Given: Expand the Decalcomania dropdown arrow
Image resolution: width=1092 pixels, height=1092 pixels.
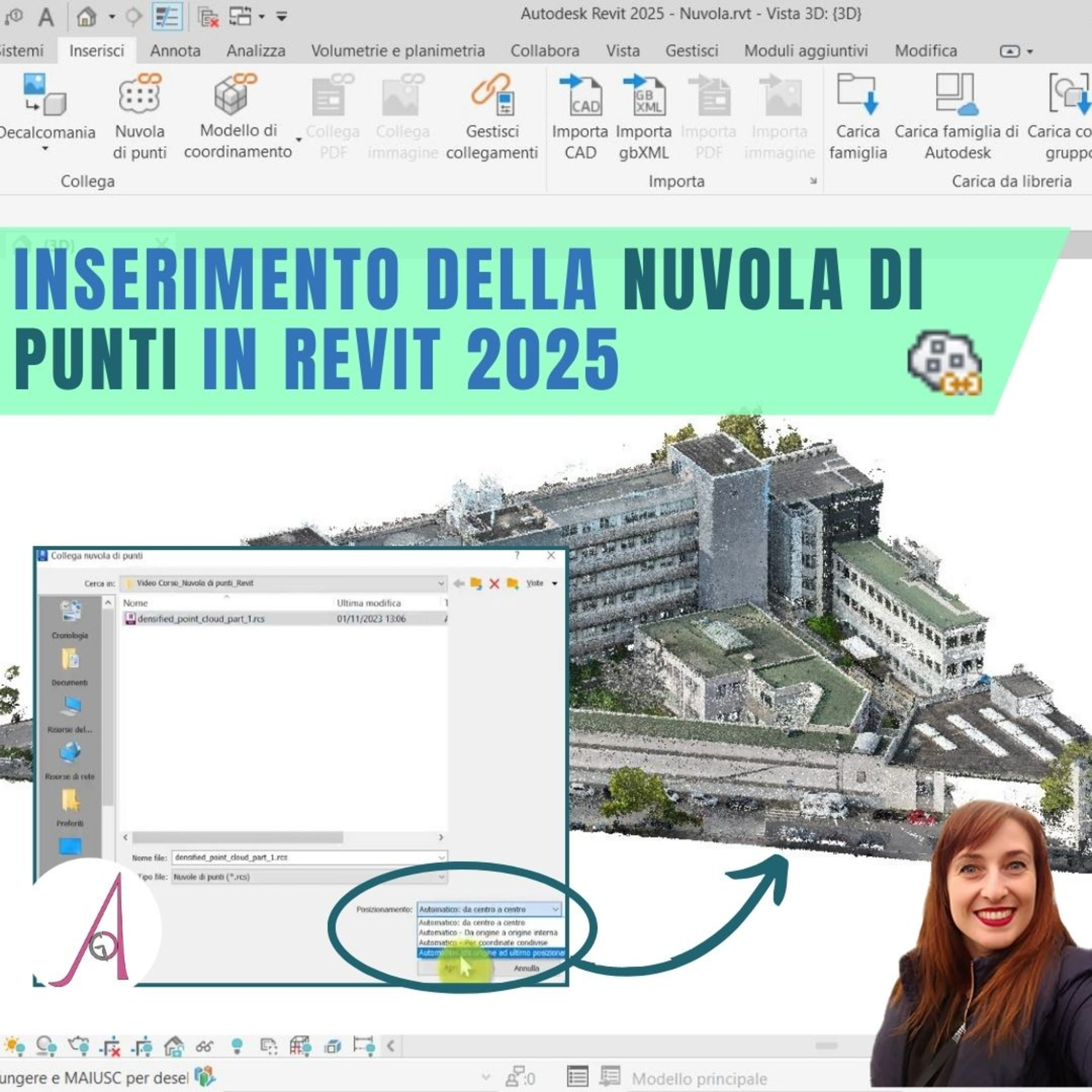Looking at the screenshot, I should pyautogui.click(x=45, y=149).
